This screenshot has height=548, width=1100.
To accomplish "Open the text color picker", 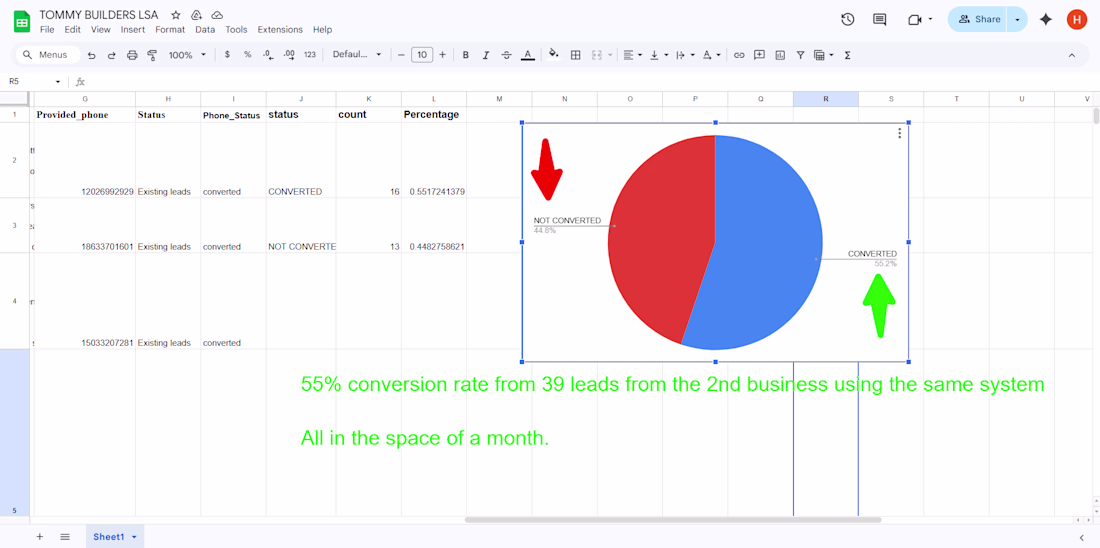I will coord(528,55).
